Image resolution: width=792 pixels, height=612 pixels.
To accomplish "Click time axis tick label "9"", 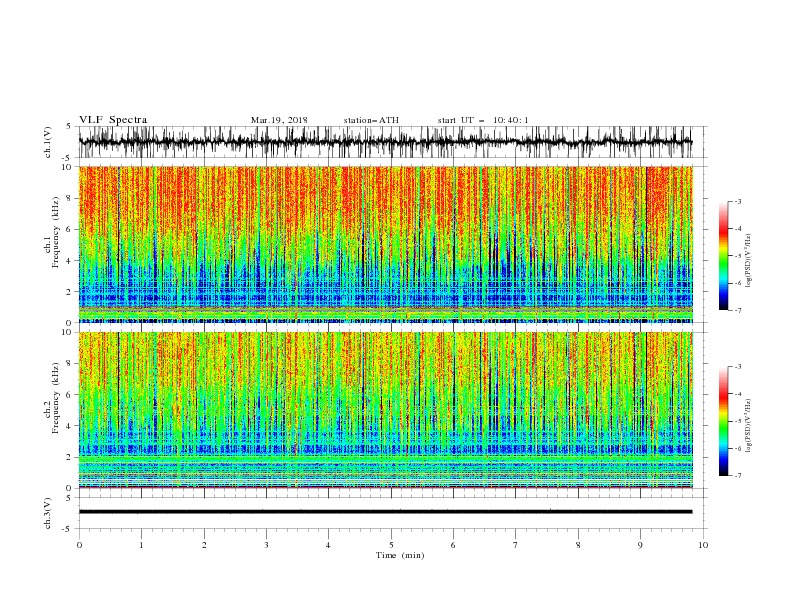I will [x=640, y=545].
